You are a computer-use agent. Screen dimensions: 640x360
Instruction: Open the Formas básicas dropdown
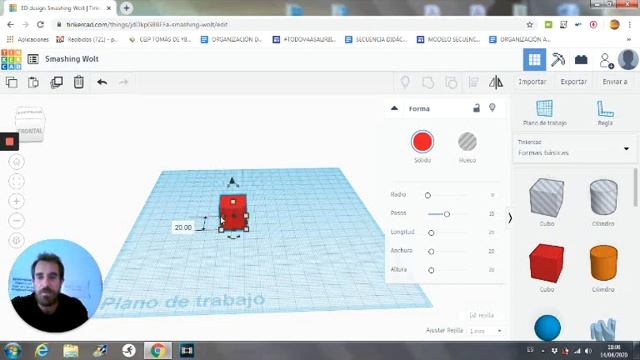pos(574,148)
